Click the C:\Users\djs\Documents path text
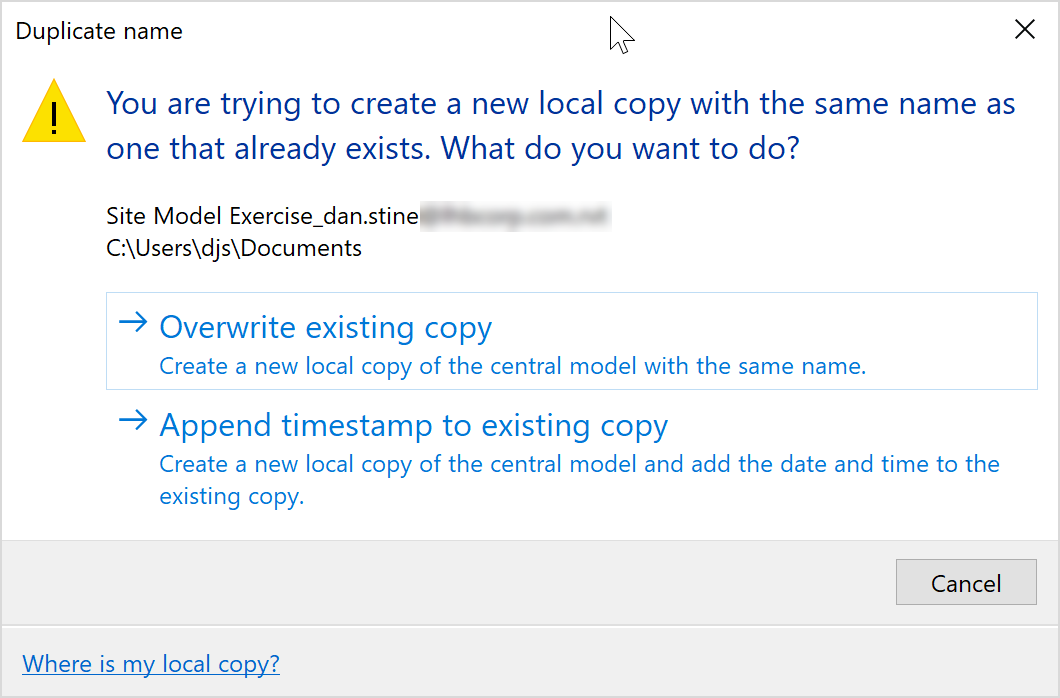1060x698 pixels. pyautogui.click(x=235, y=247)
